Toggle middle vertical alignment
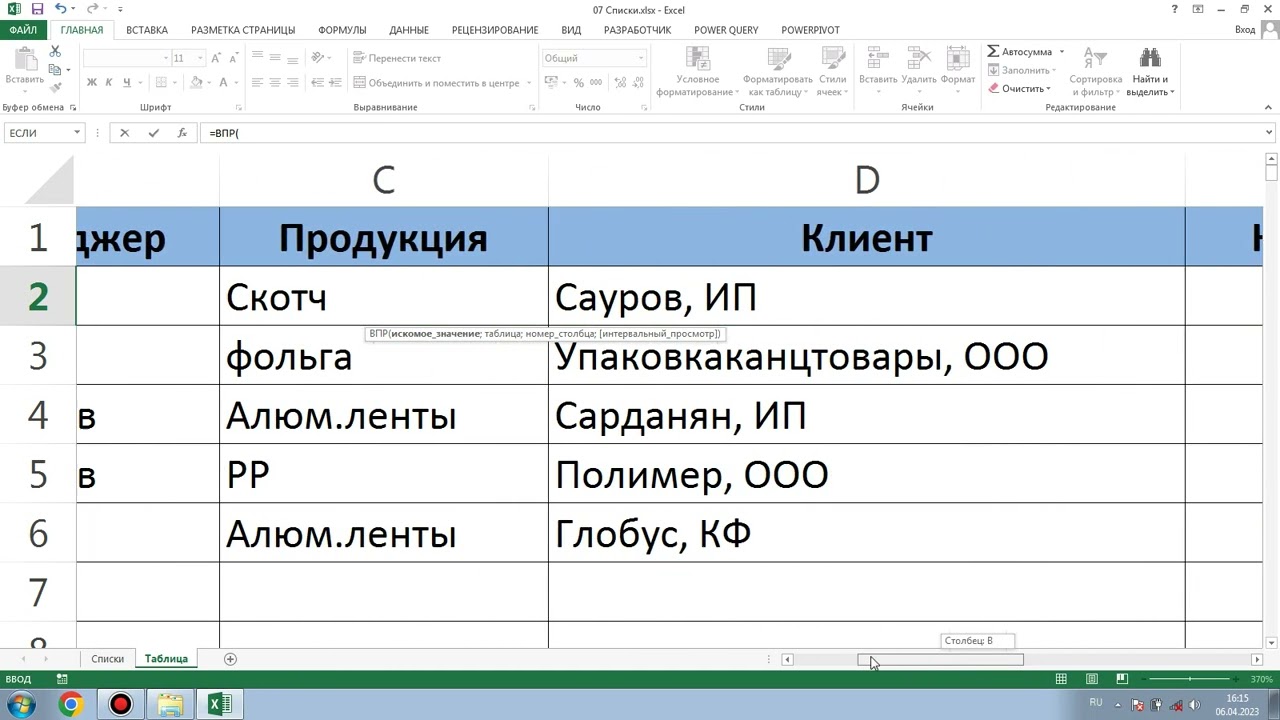 tap(275, 58)
